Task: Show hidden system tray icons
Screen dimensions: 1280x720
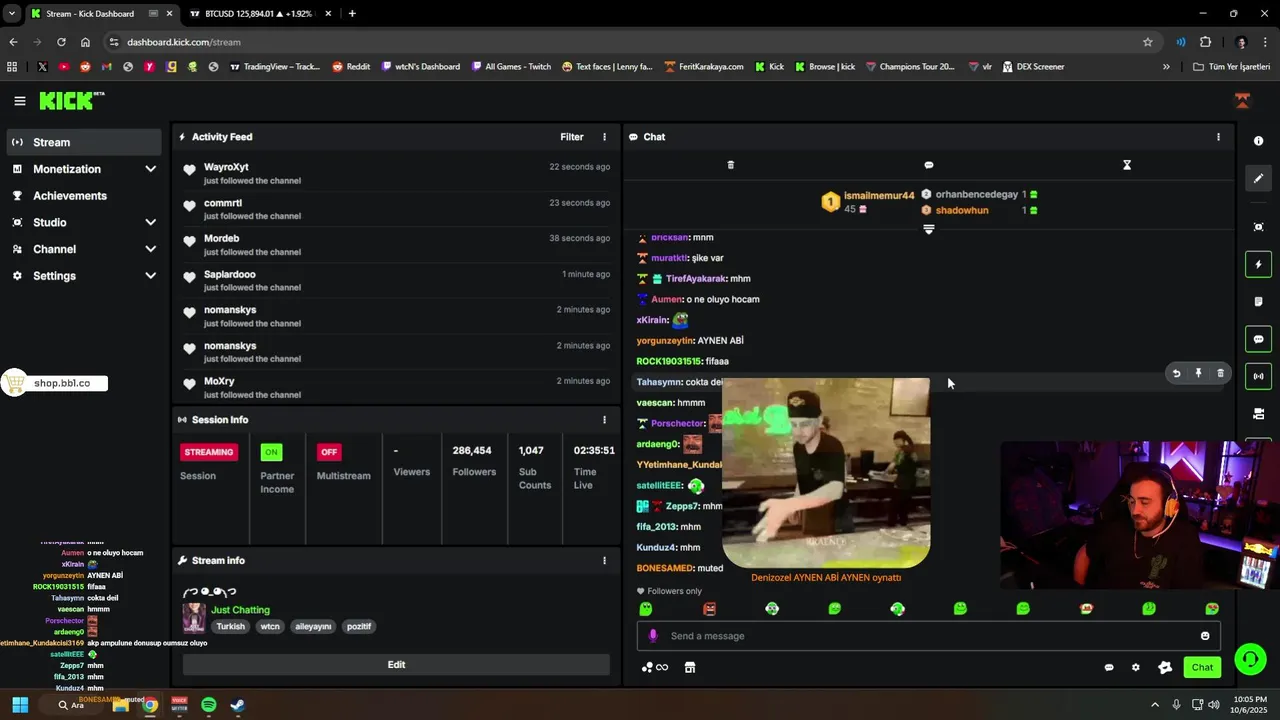Action: [x=1155, y=705]
